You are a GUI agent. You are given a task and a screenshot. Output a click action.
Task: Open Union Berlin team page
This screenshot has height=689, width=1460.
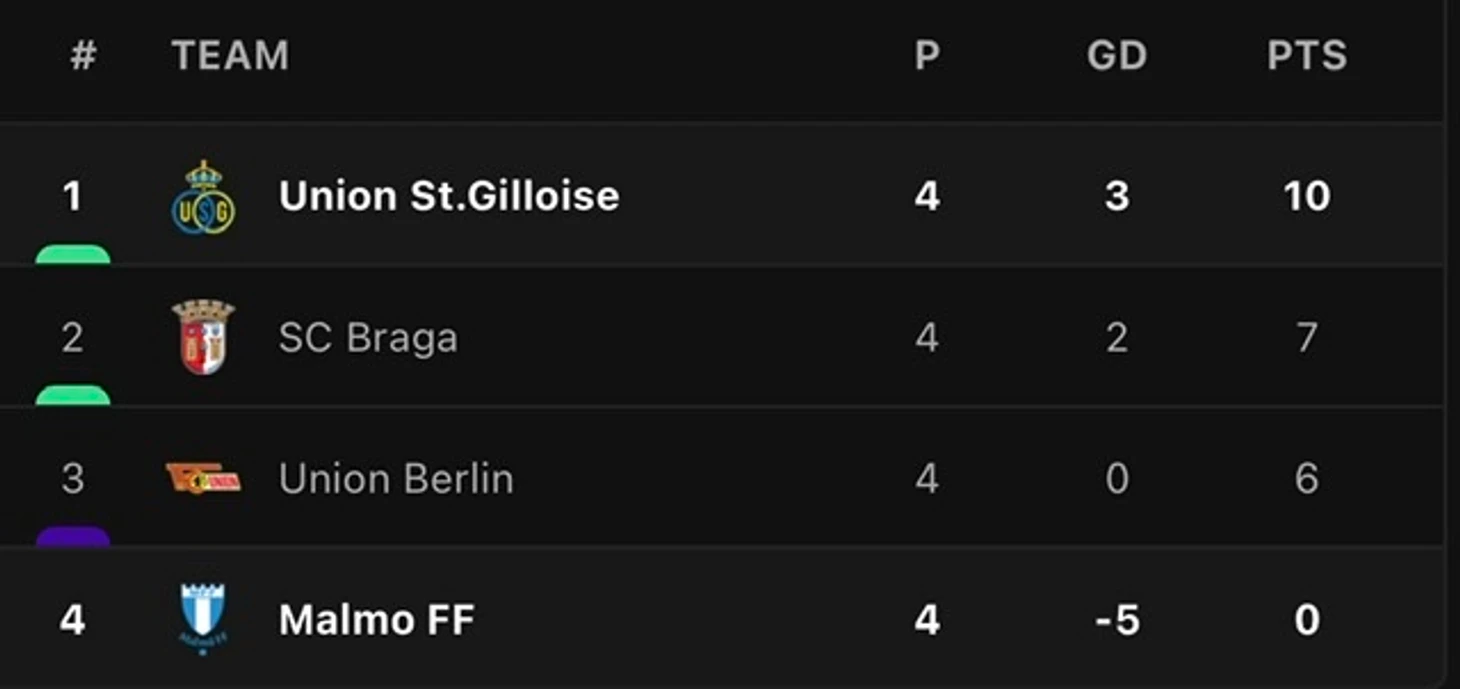pos(396,479)
